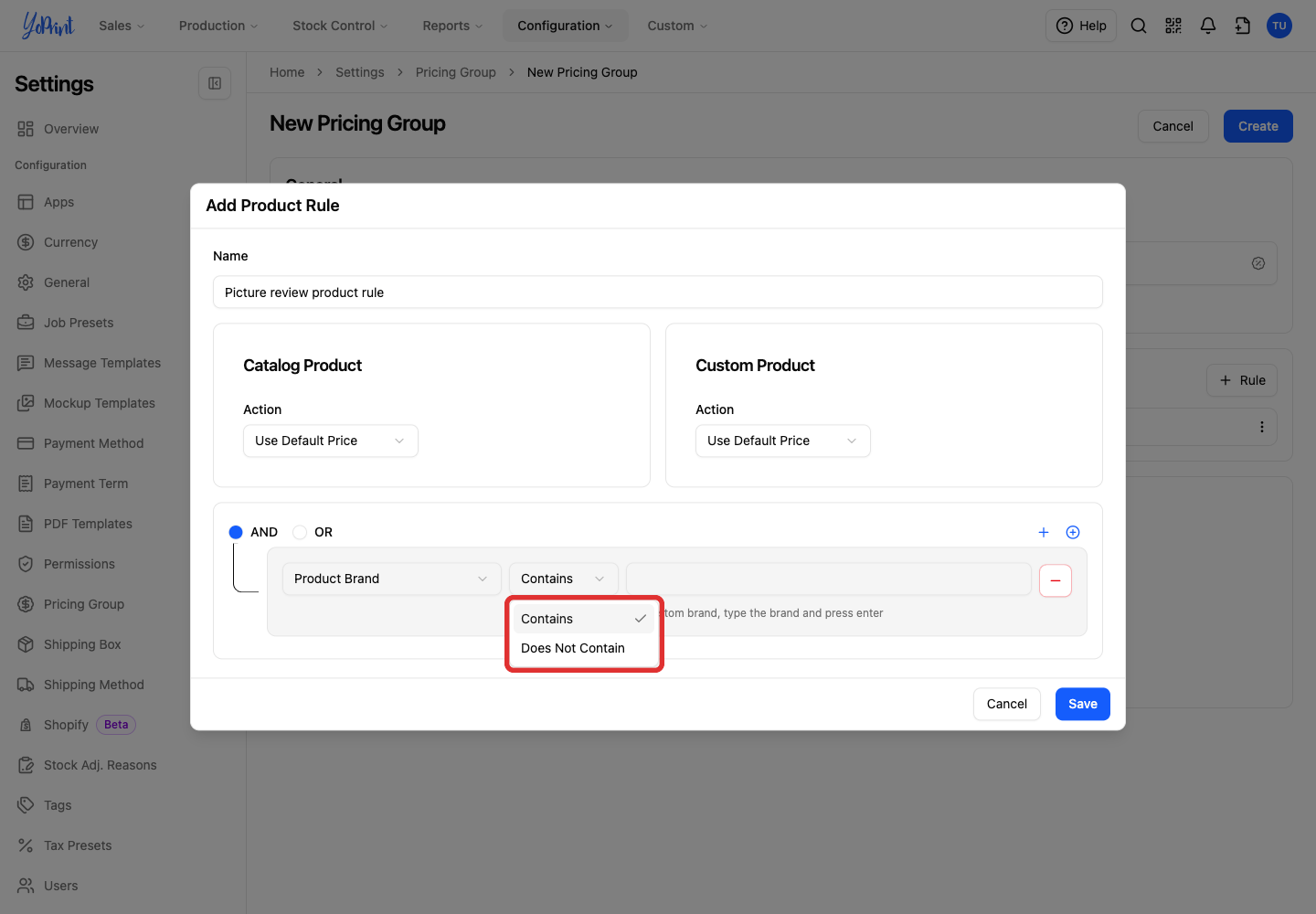Open the Custom menu
Image resolution: width=1316 pixels, height=914 pixels.
677,26
